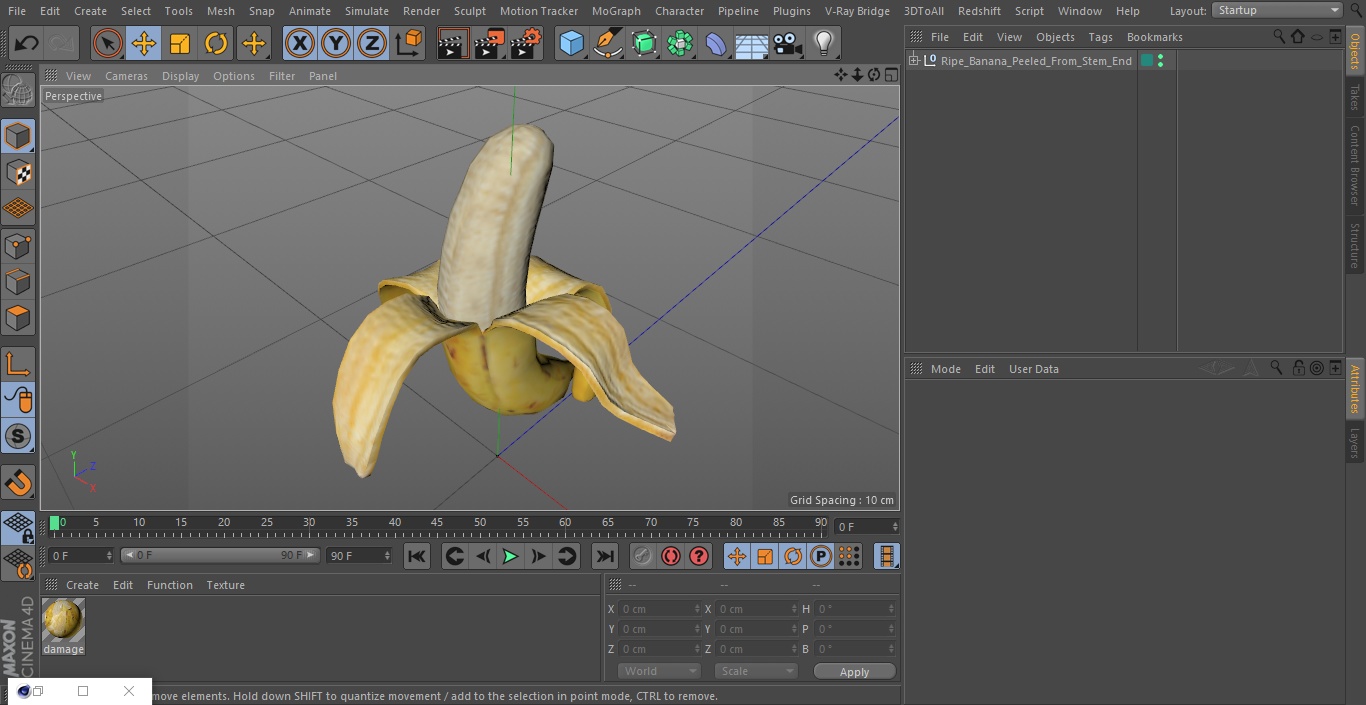Open the Spline Pen tool
The height and width of the screenshot is (705, 1366).
click(x=607, y=43)
